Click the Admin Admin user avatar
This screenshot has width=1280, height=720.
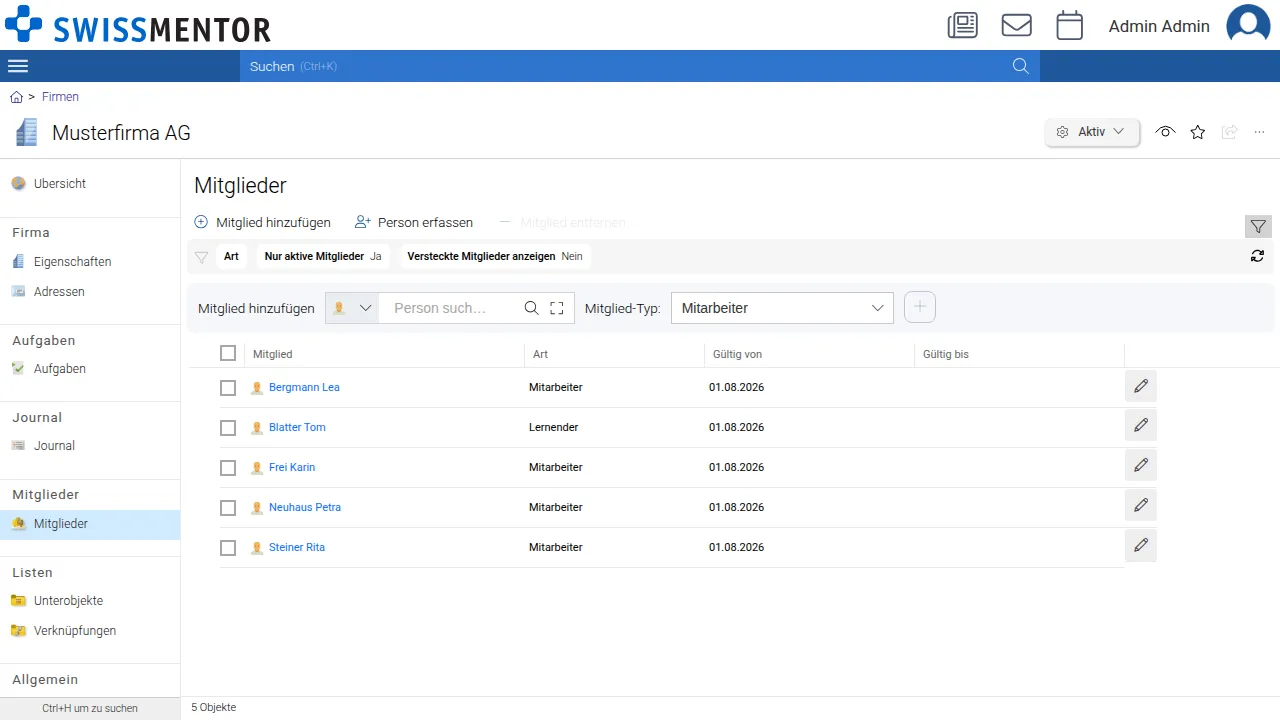point(1248,25)
